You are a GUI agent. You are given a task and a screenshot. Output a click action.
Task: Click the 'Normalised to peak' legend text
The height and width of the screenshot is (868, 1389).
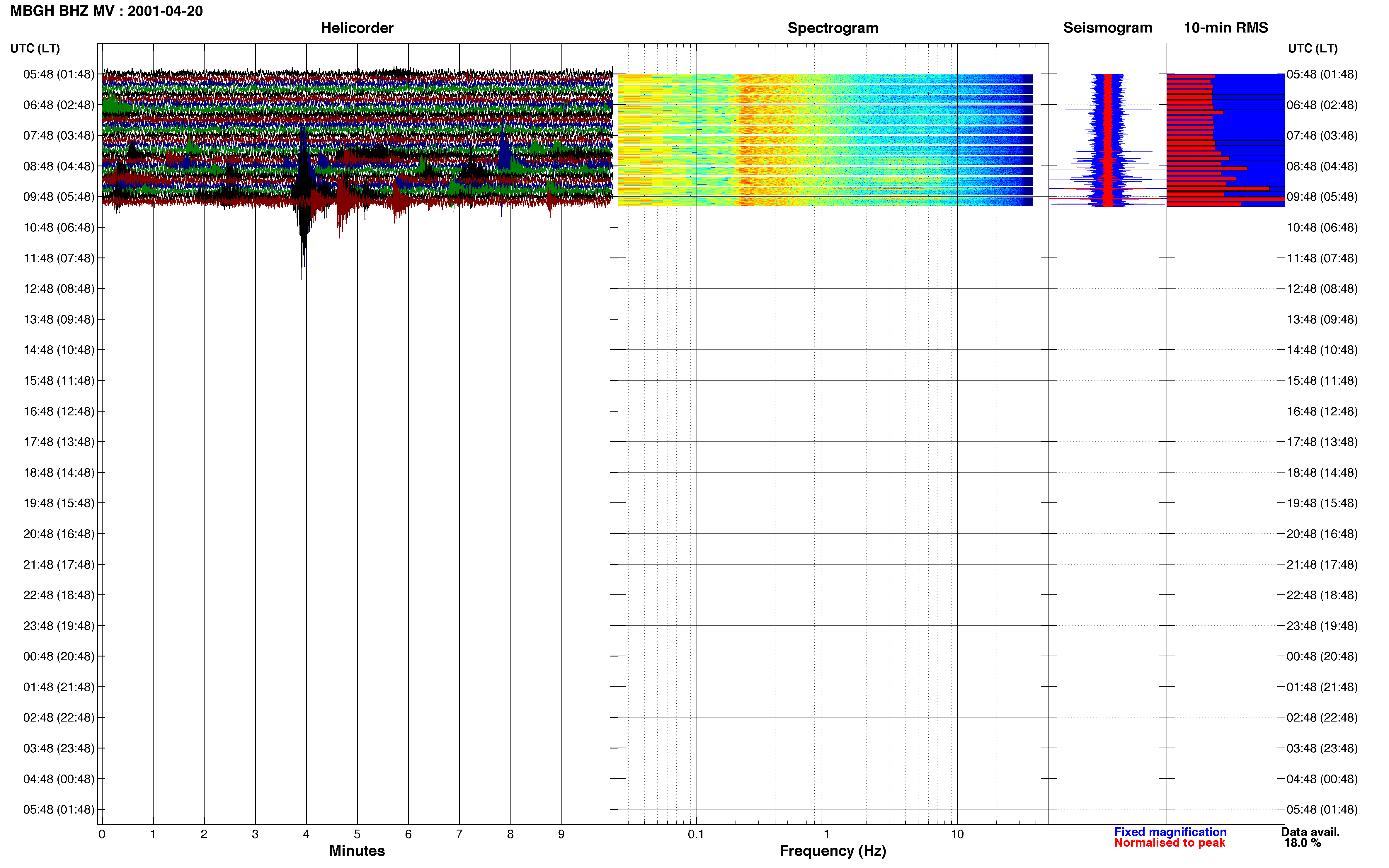point(1170,843)
